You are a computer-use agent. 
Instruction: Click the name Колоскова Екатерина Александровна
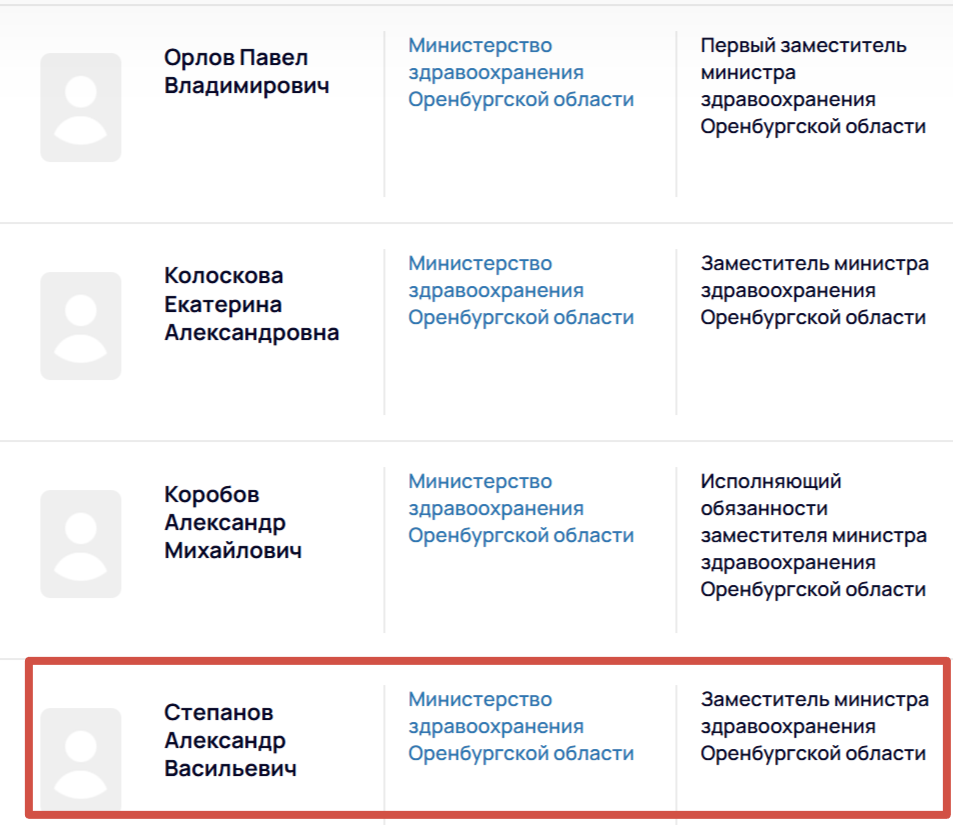(x=251, y=304)
